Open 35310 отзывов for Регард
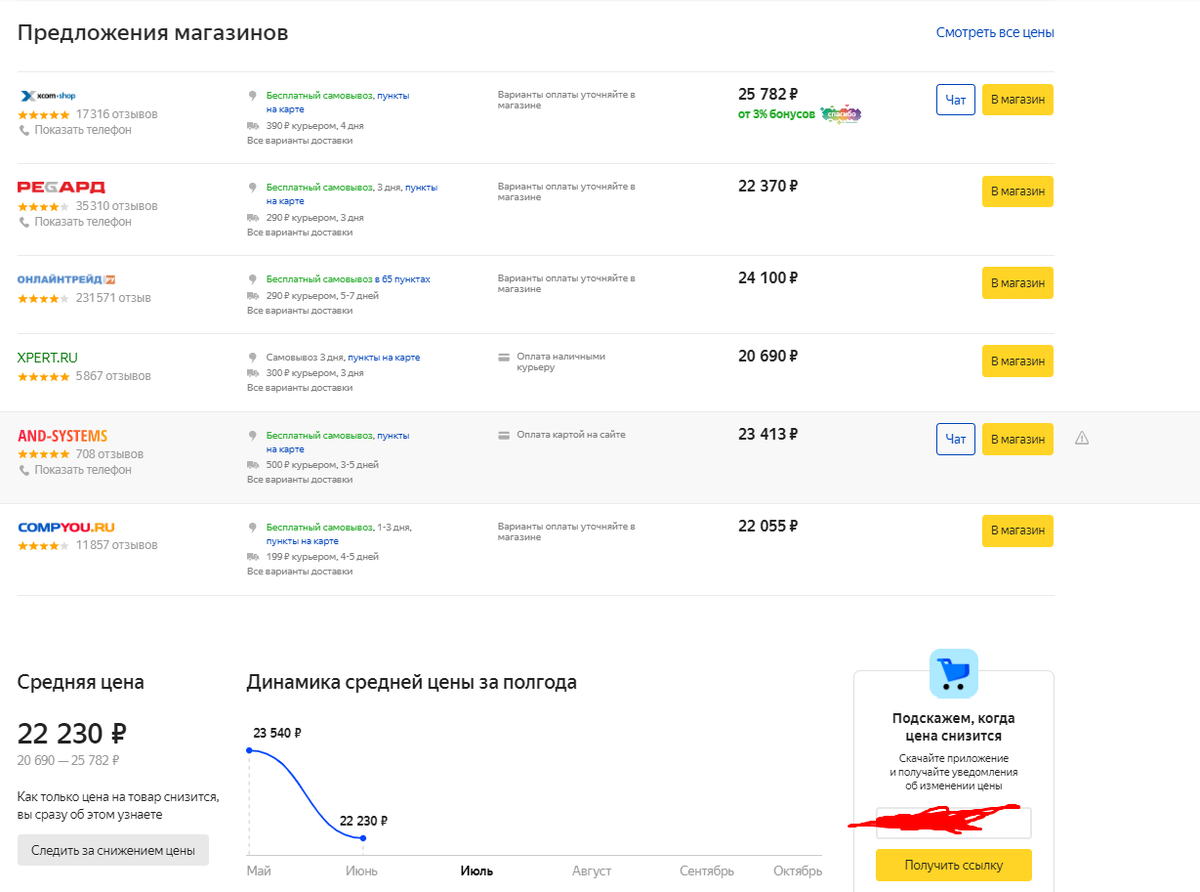This screenshot has height=892, width=1200. [x=117, y=207]
